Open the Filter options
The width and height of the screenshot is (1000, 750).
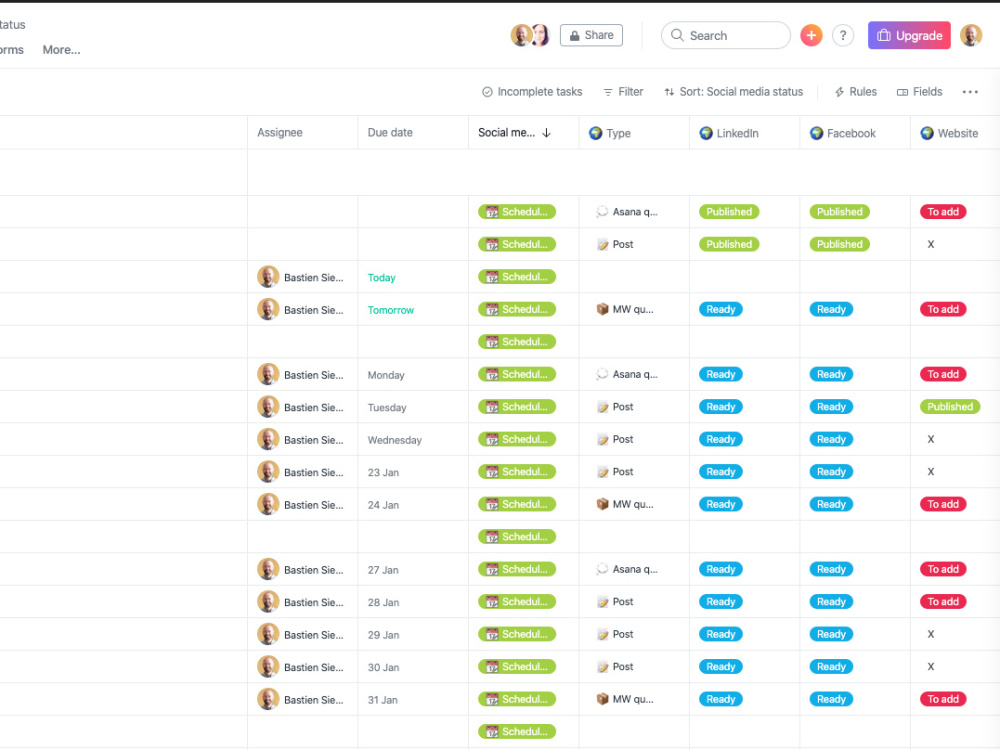pyautogui.click(x=623, y=92)
